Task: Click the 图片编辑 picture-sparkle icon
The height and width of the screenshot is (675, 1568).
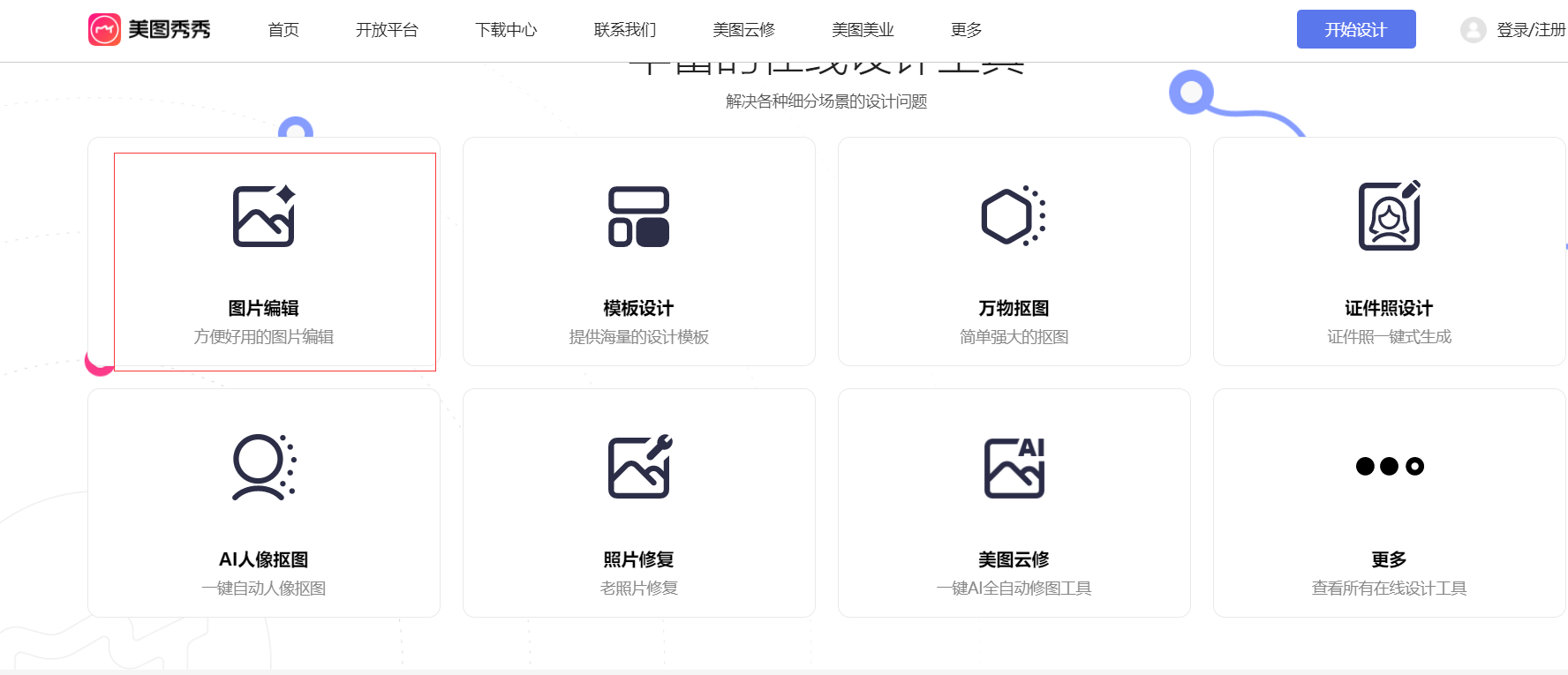Action: [x=264, y=215]
